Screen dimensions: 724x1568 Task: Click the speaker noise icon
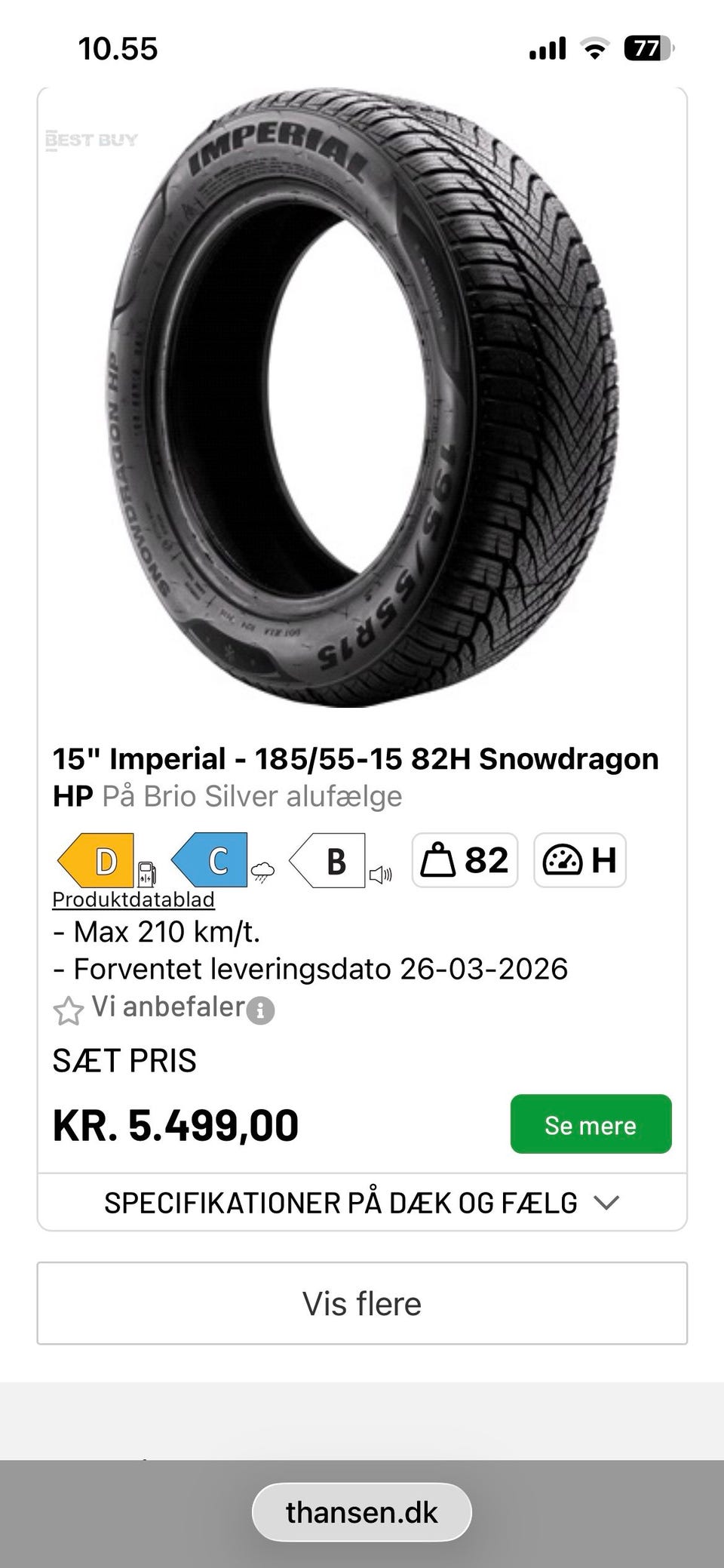tap(381, 875)
